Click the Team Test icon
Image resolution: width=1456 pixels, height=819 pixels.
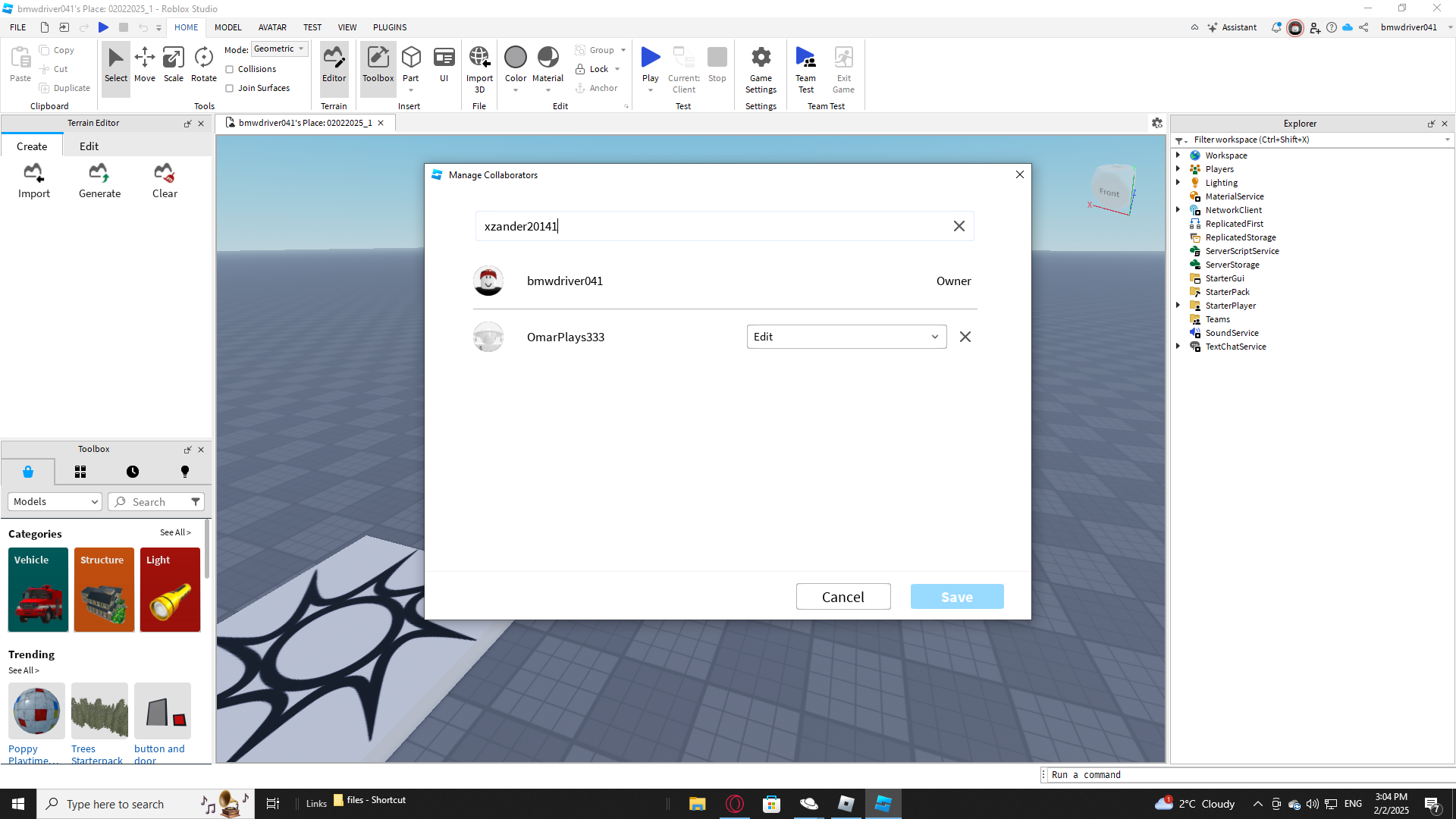(805, 58)
